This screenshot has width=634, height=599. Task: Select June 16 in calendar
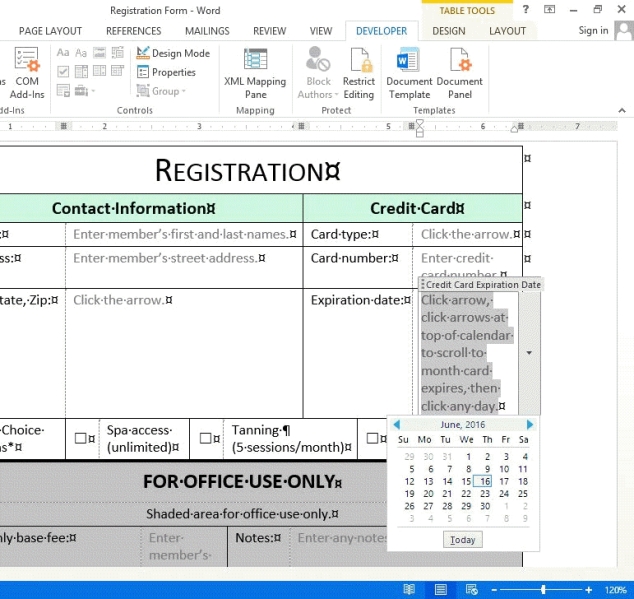click(484, 481)
